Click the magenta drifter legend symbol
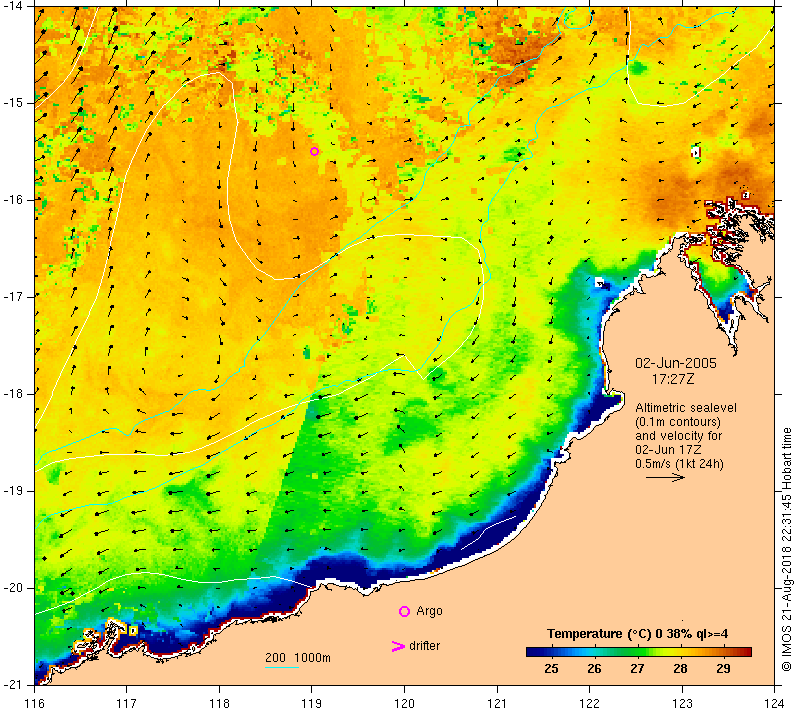 point(398,646)
